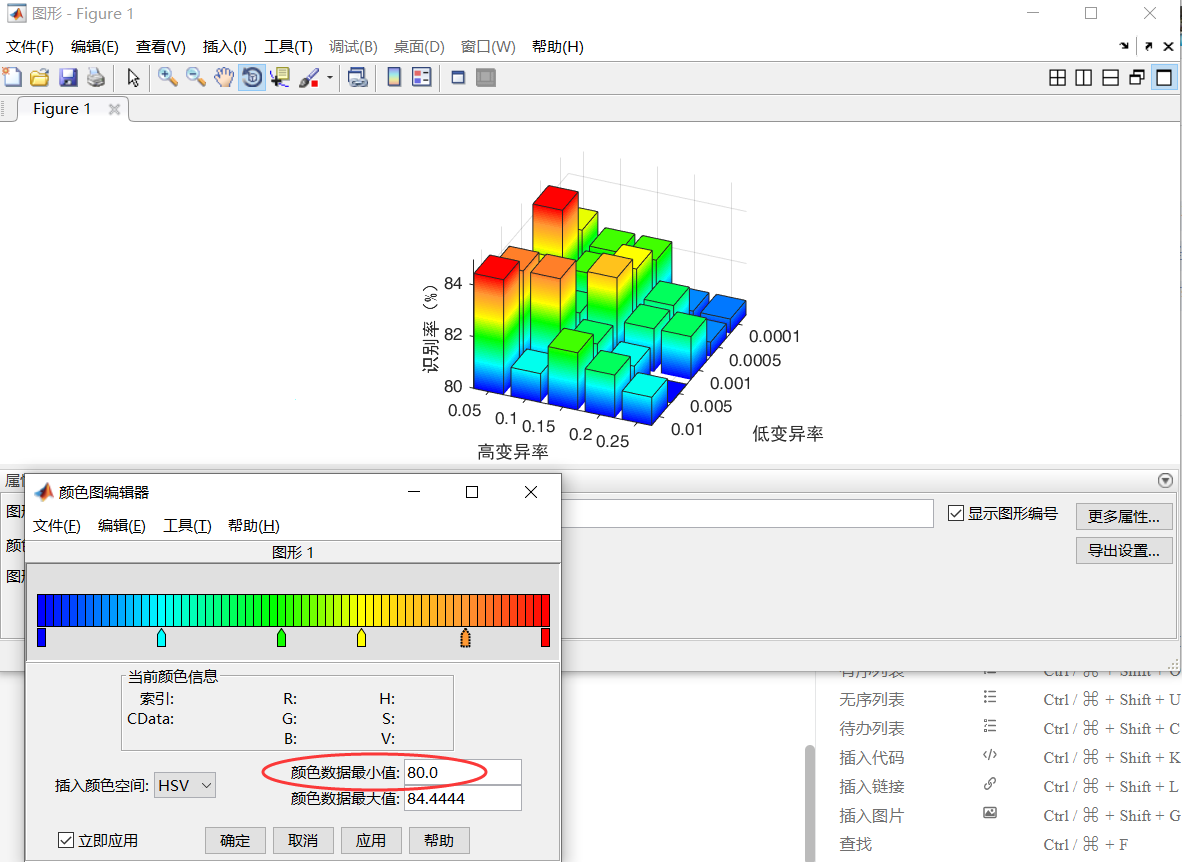Open the Brush color dropdown arrow

pyautogui.click(x=329, y=78)
